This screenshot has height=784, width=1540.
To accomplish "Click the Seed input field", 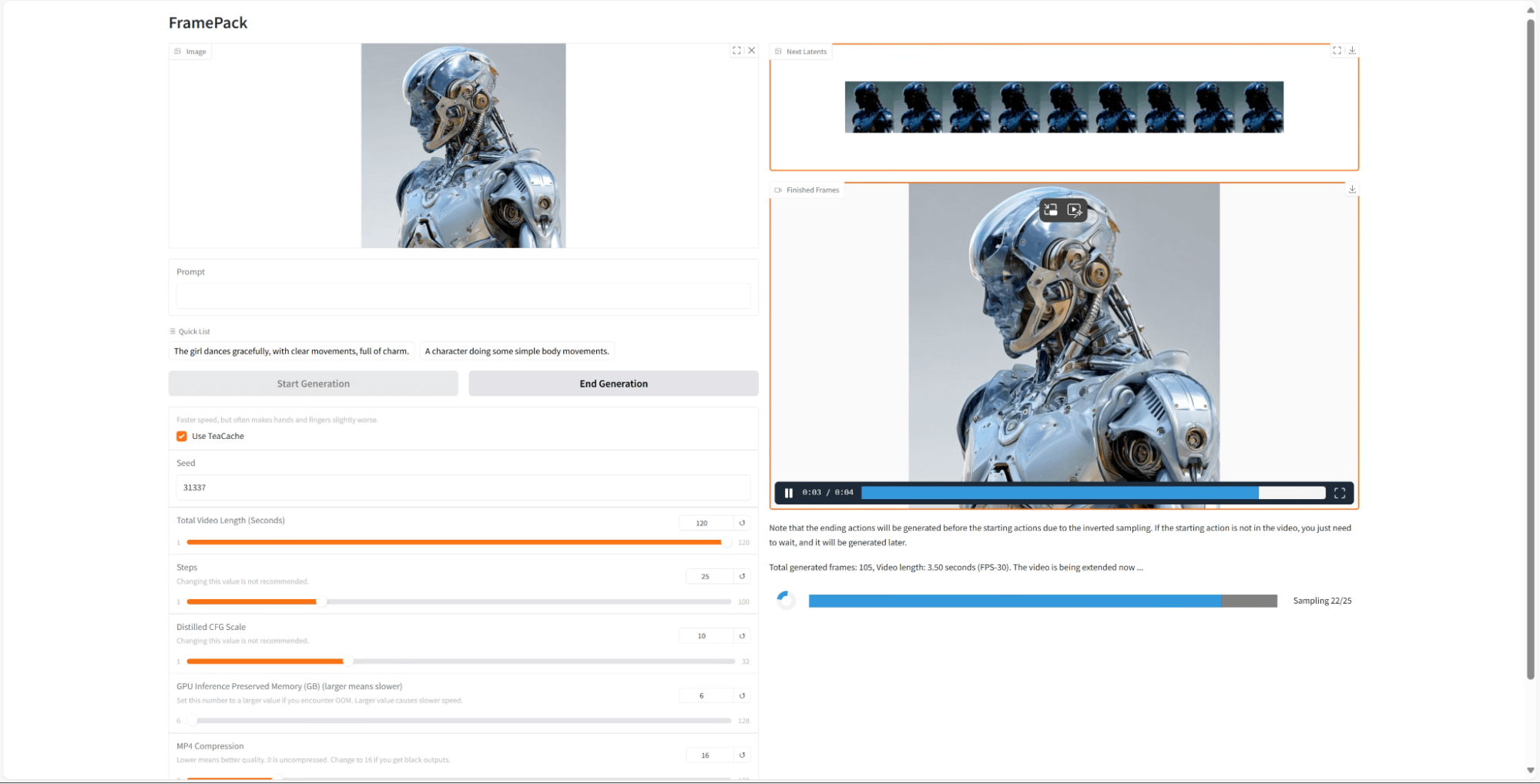I will 463,487.
